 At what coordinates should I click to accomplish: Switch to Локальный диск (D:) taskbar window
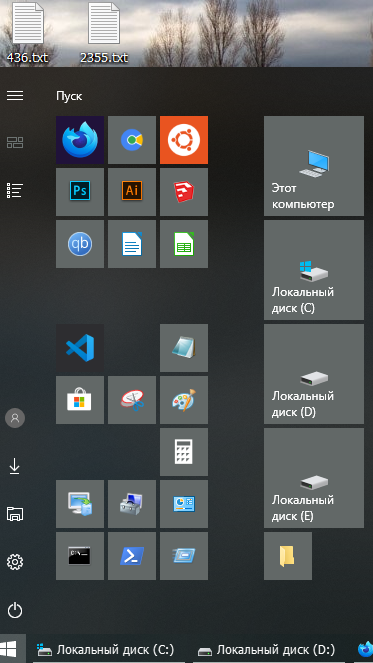point(270,649)
